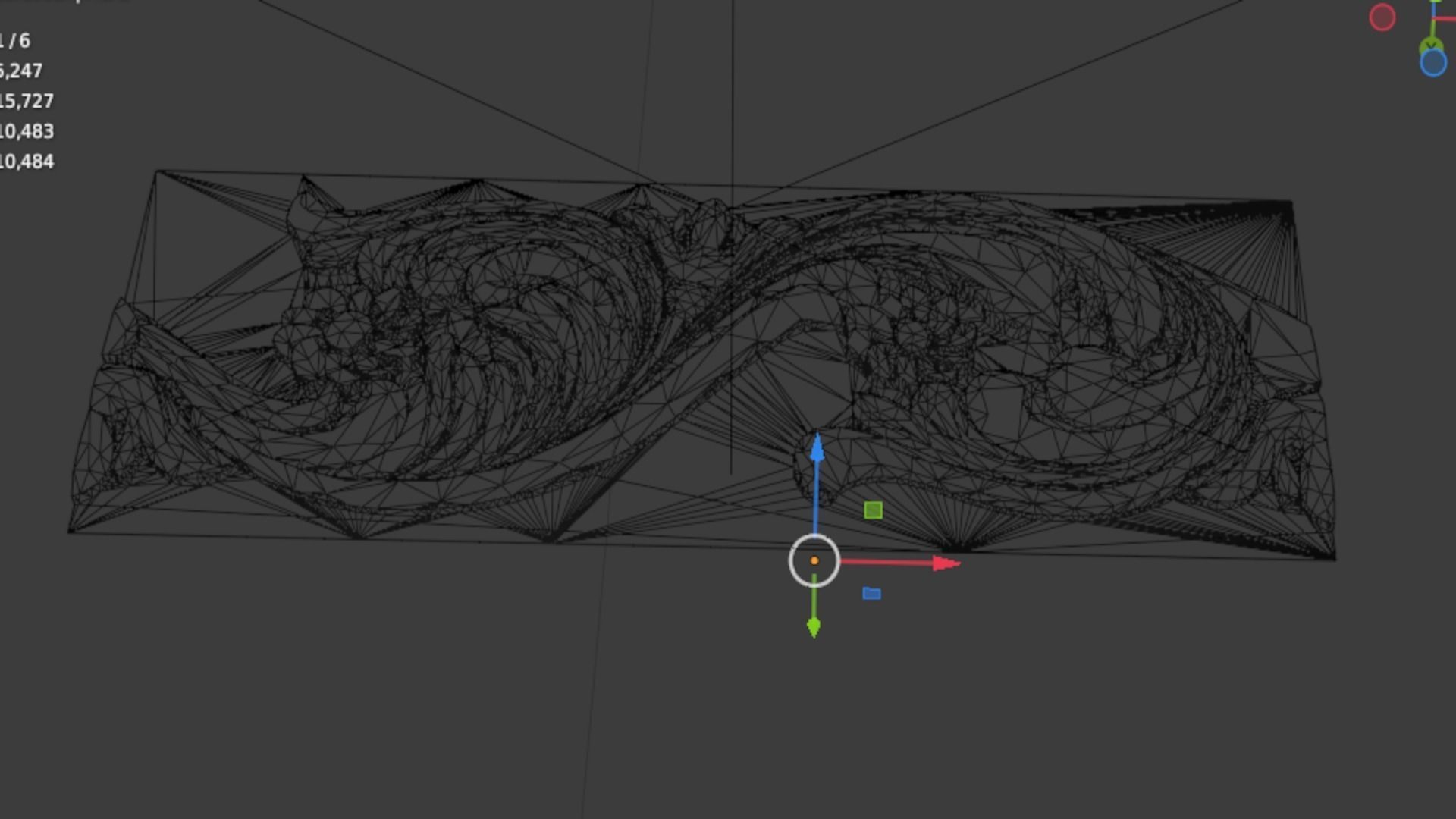The width and height of the screenshot is (1456, 819).
Task: Click the bottom-right corner vertex of the wireframe mesh
Action: coord(1335,559)
